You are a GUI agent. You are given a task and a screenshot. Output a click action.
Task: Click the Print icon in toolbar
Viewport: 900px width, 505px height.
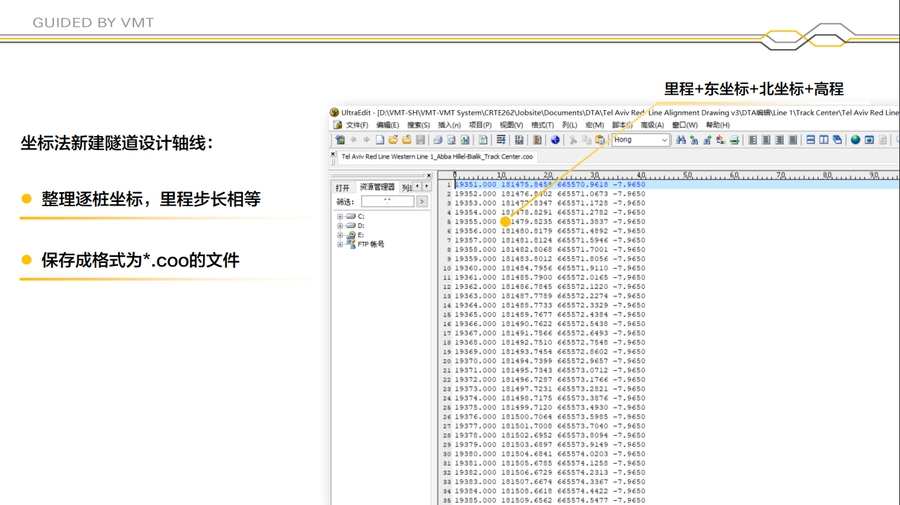click(437, 140)
